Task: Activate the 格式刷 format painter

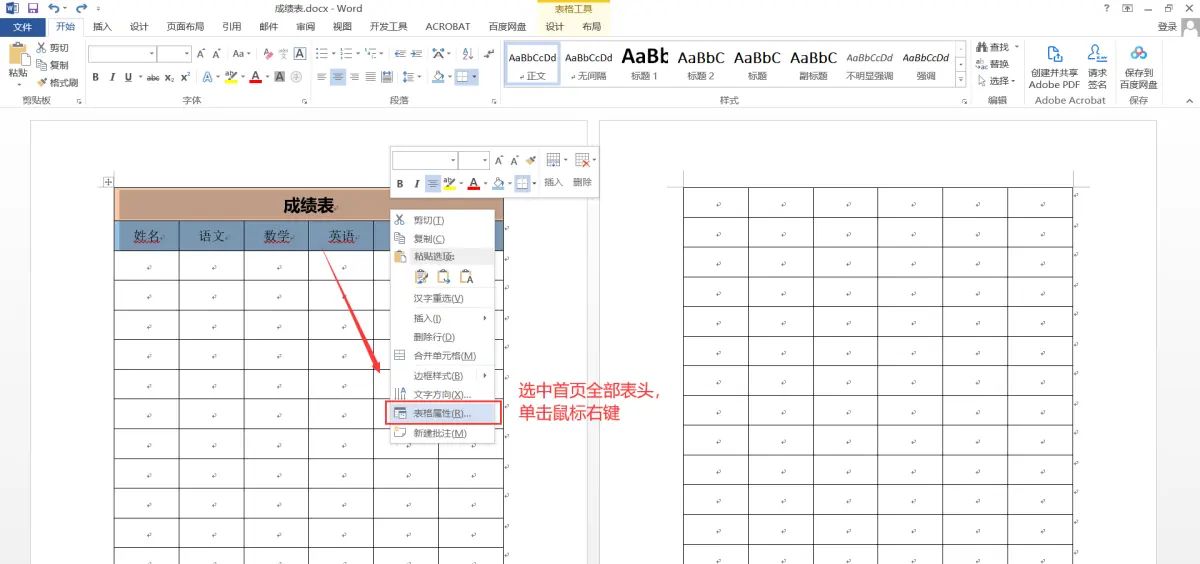Action: coord(57,83)
